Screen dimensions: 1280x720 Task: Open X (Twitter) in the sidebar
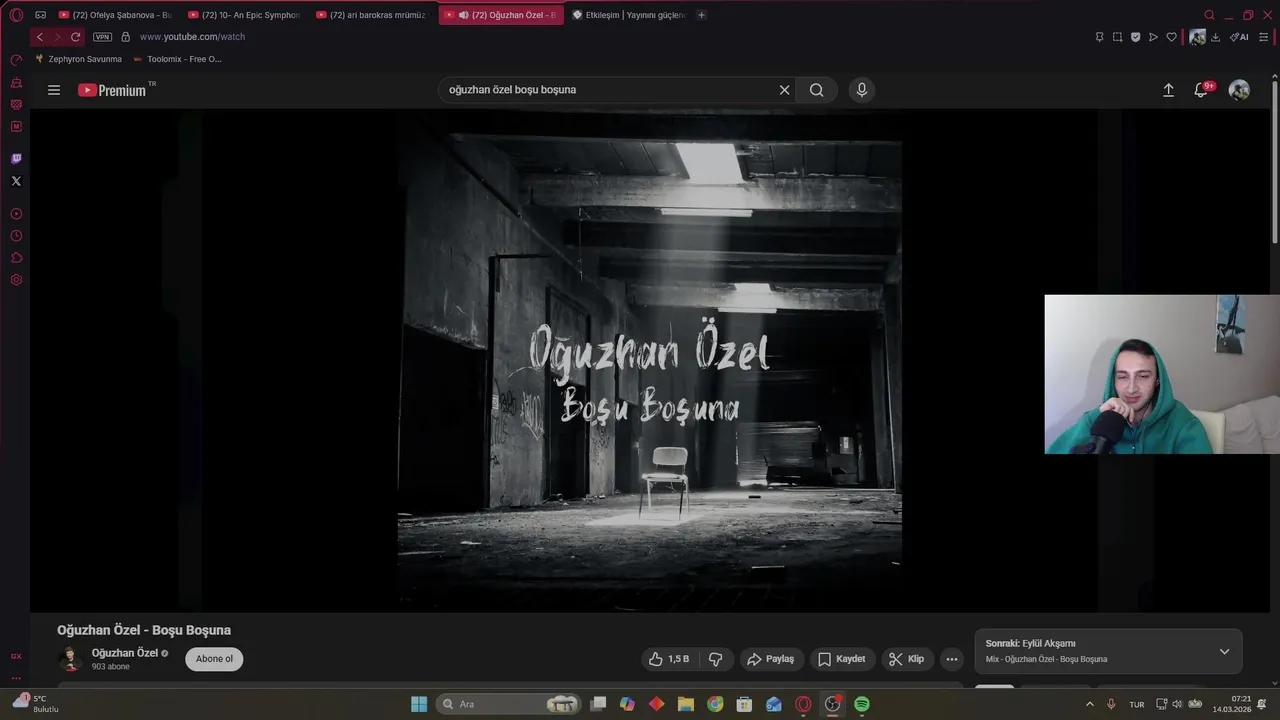(16, 181)
